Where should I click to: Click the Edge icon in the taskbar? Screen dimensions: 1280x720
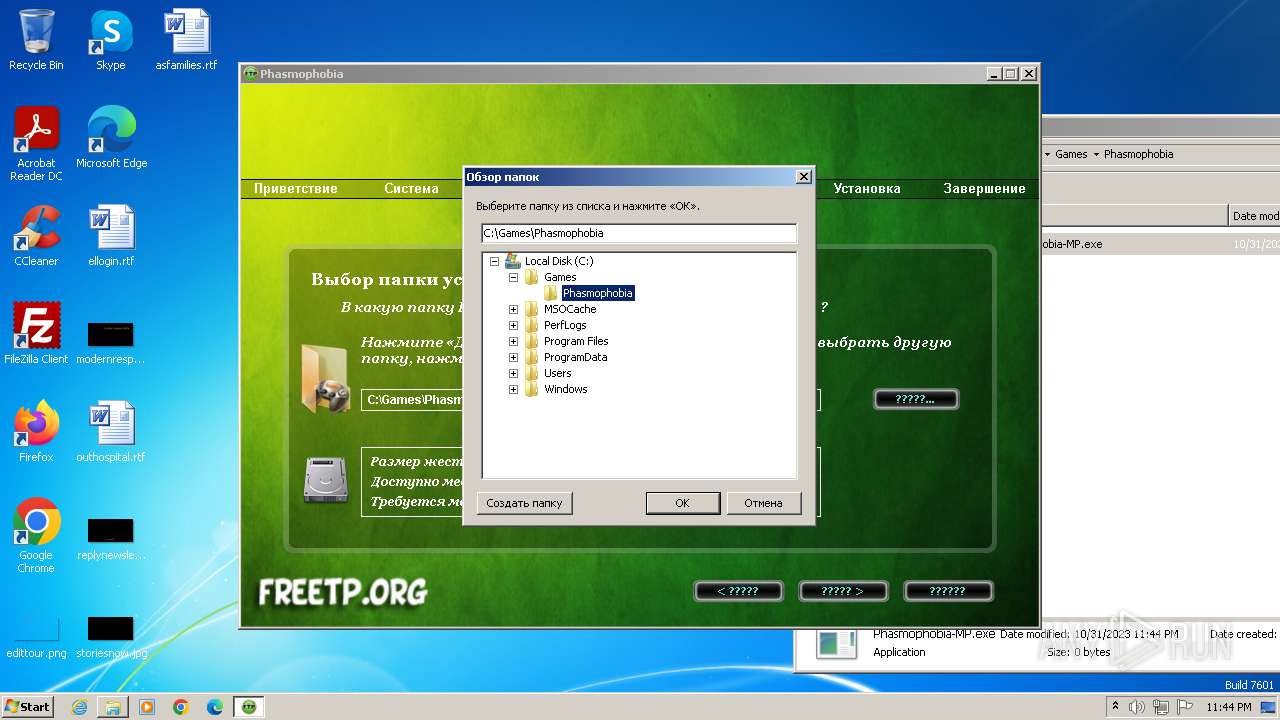(x=215, y=707)
